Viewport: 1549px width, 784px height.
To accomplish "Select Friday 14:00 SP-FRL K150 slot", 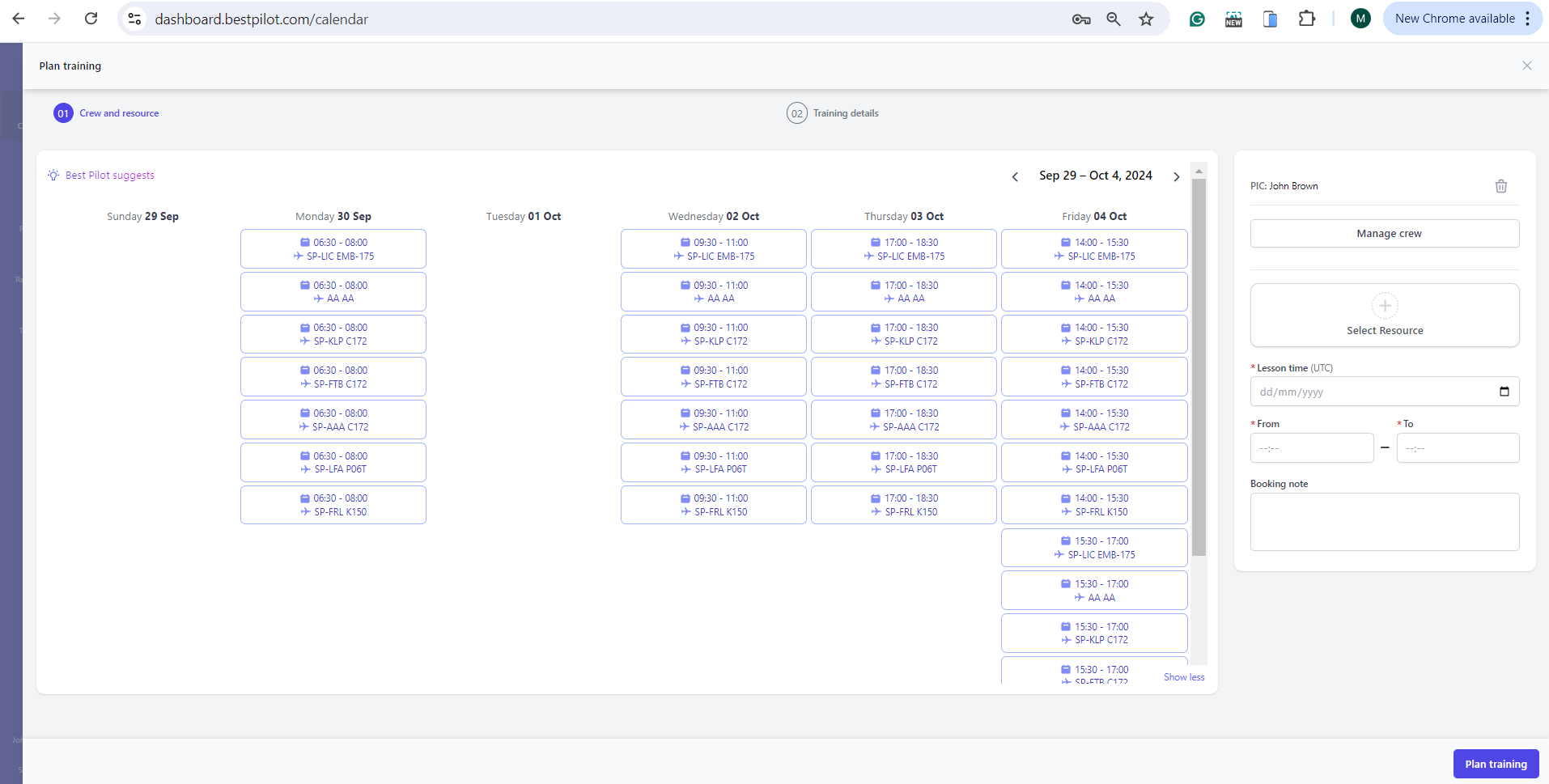I will [x=1094, y=505].
